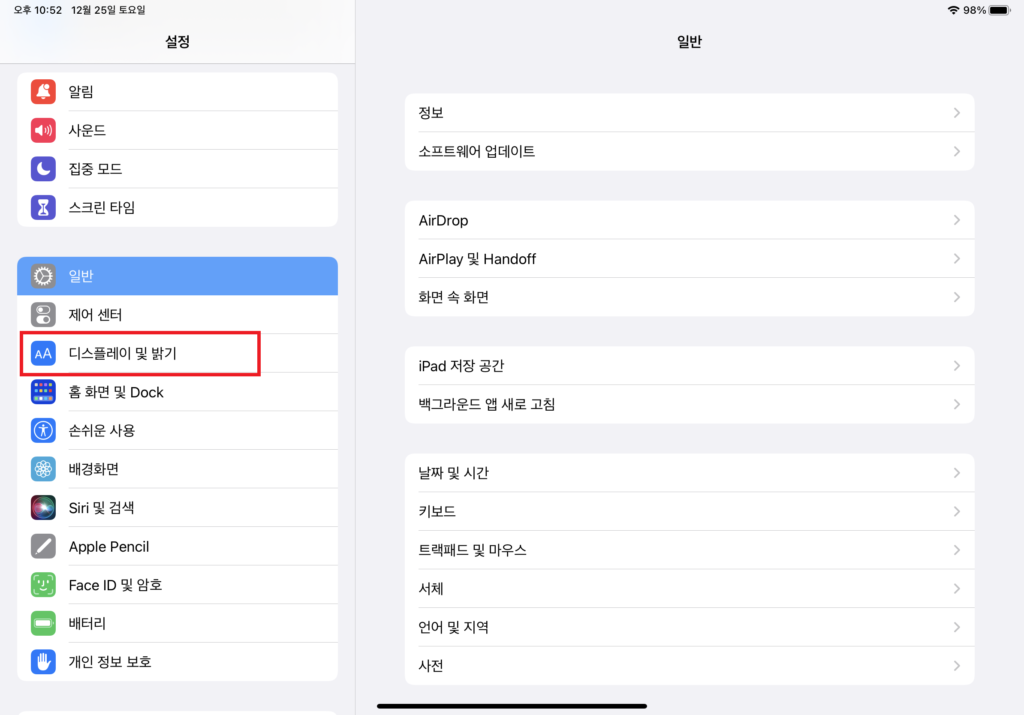1024x715 pixels.
Task: Open the 날짜 및 시간 chevron
Action: (x=957, y=473)
